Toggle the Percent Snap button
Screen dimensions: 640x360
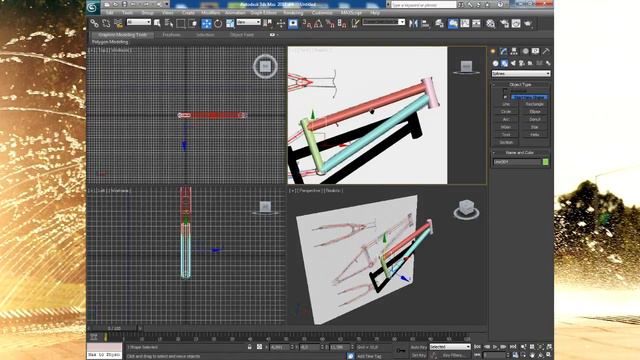(x=330, y=23)
